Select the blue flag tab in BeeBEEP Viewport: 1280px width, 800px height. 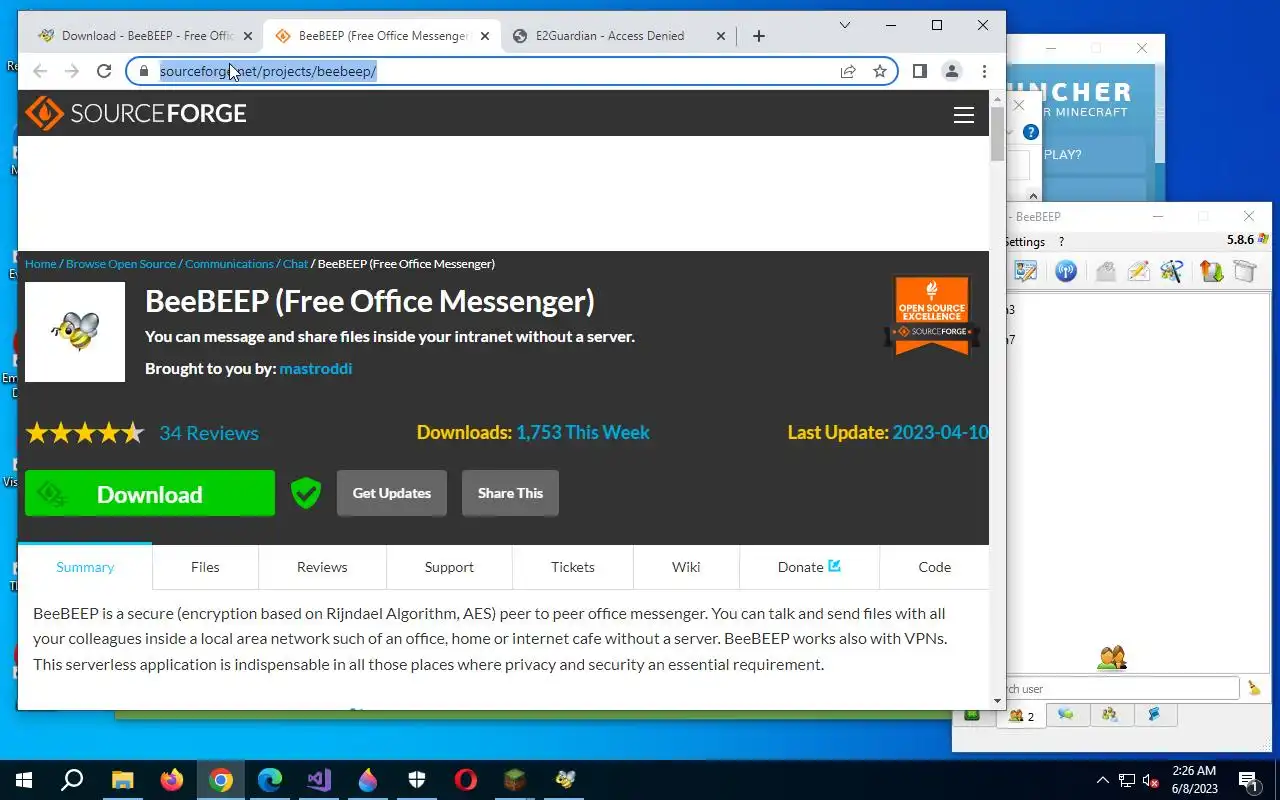pyautogui.click(x=1154, y=715)
